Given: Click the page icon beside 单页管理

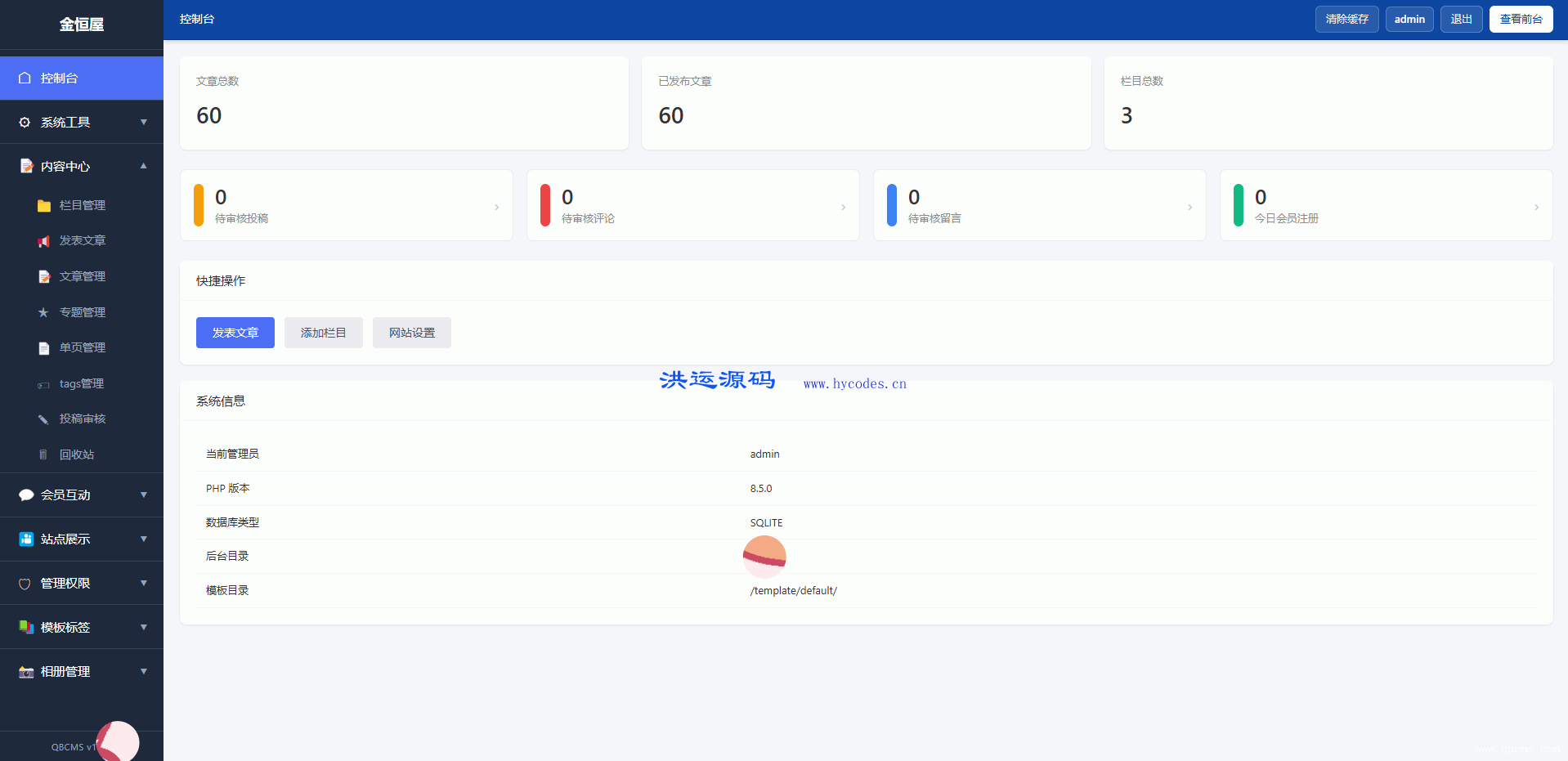Looking at the screenshot, I should point(44,348).
